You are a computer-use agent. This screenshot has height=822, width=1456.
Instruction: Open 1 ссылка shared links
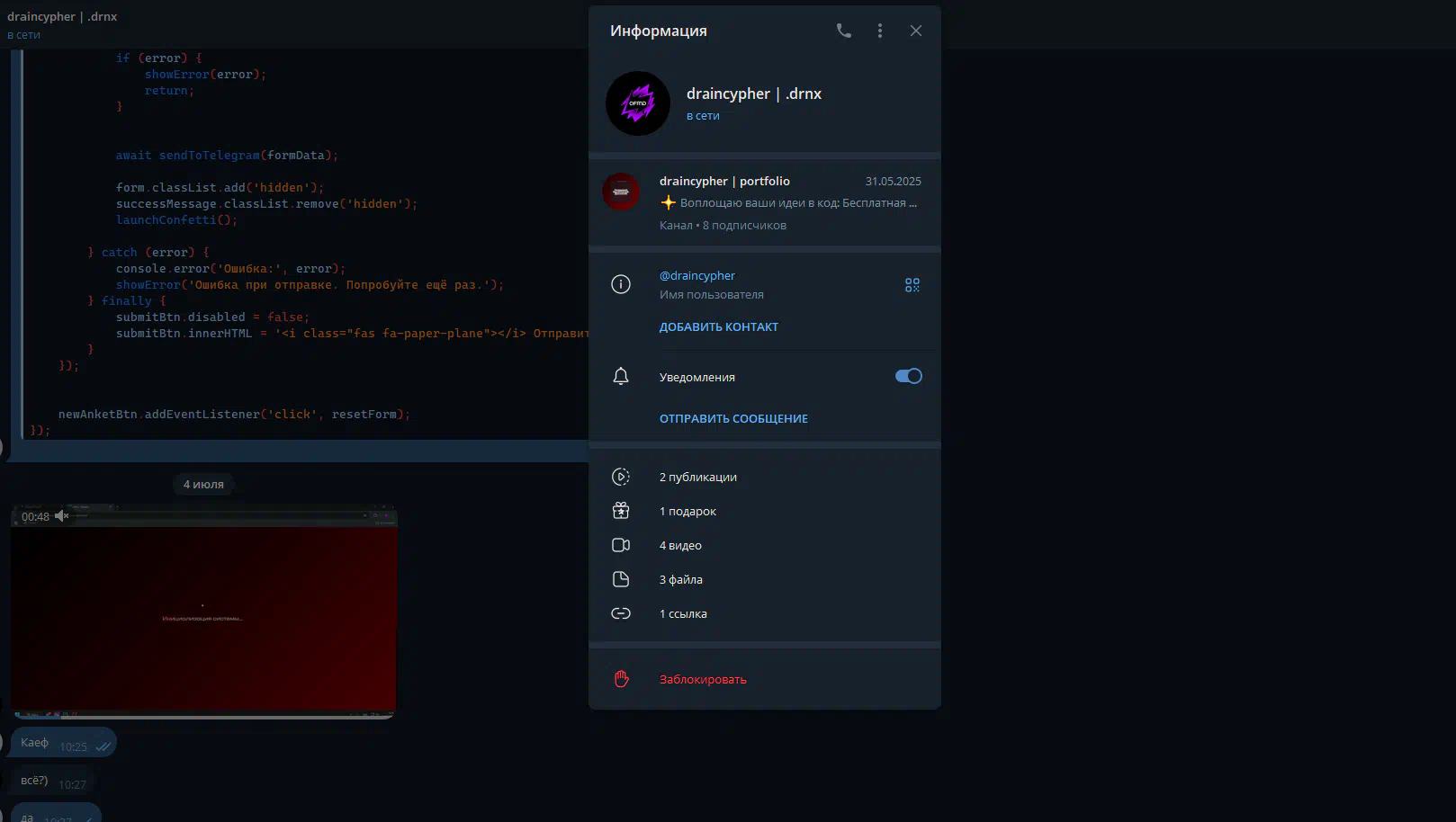[x=765, y=614]
